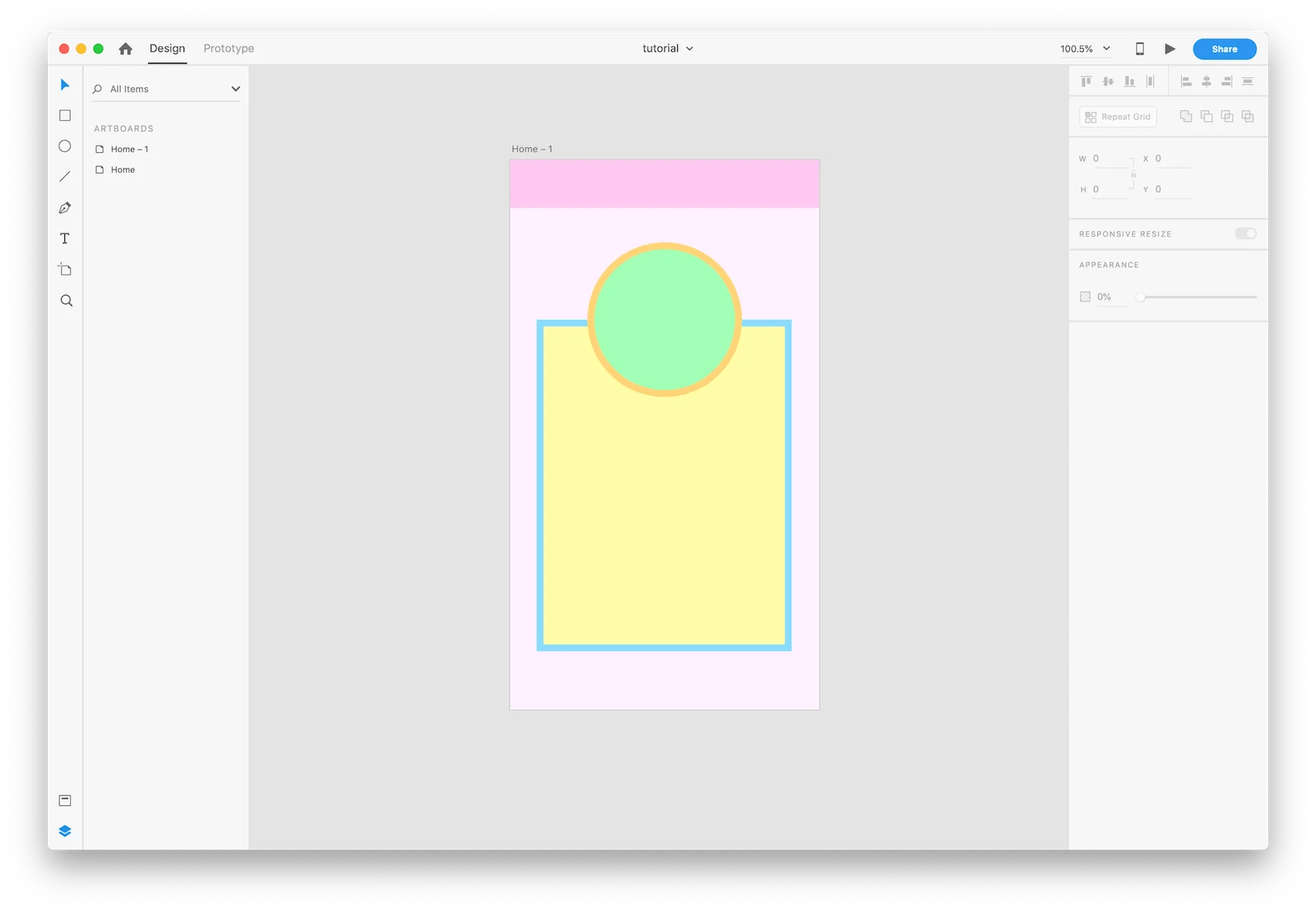The image size is (1316, 913).
Task: Select the Ellipse tool
Action: pos(65,146)
